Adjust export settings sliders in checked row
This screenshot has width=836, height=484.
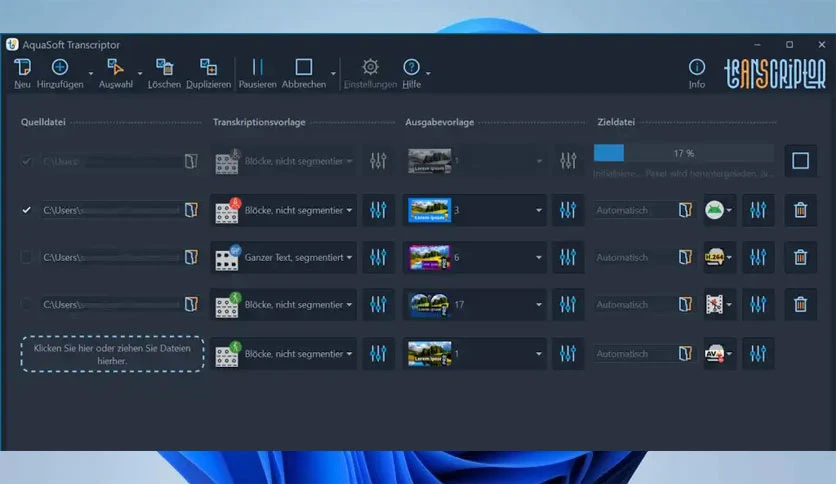click(758, 210)
